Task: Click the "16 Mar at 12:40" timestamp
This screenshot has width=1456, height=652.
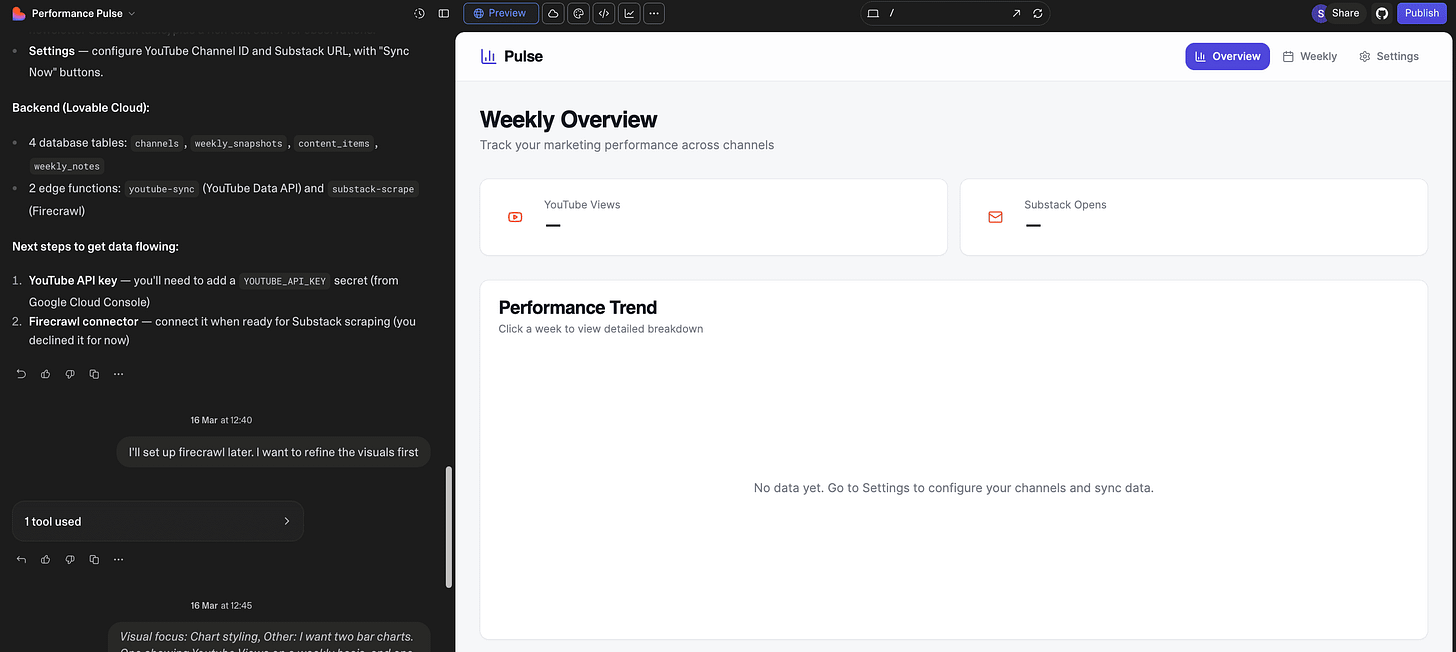Action: [x=221, y=420]
